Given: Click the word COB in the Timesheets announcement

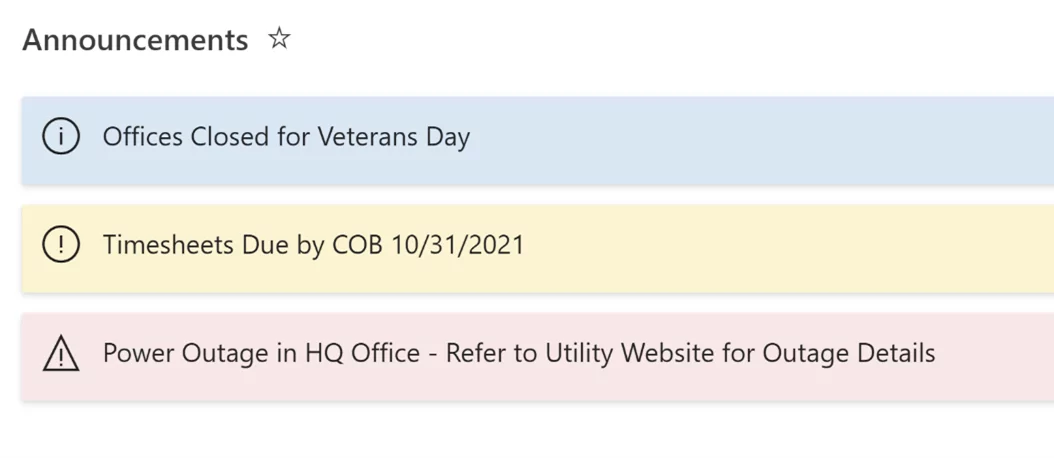Looking at the screenshot, I should click(x=358, y=245).
